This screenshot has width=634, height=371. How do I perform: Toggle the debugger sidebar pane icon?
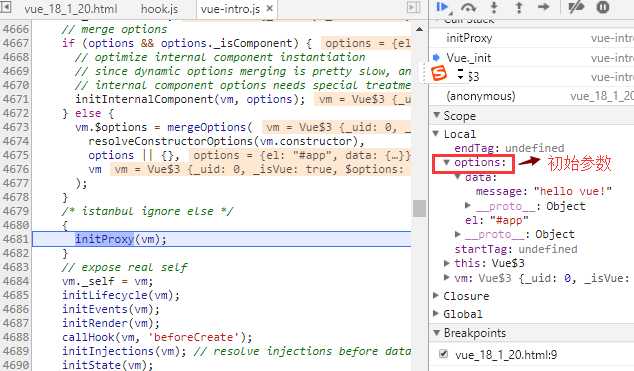[413, 7]
